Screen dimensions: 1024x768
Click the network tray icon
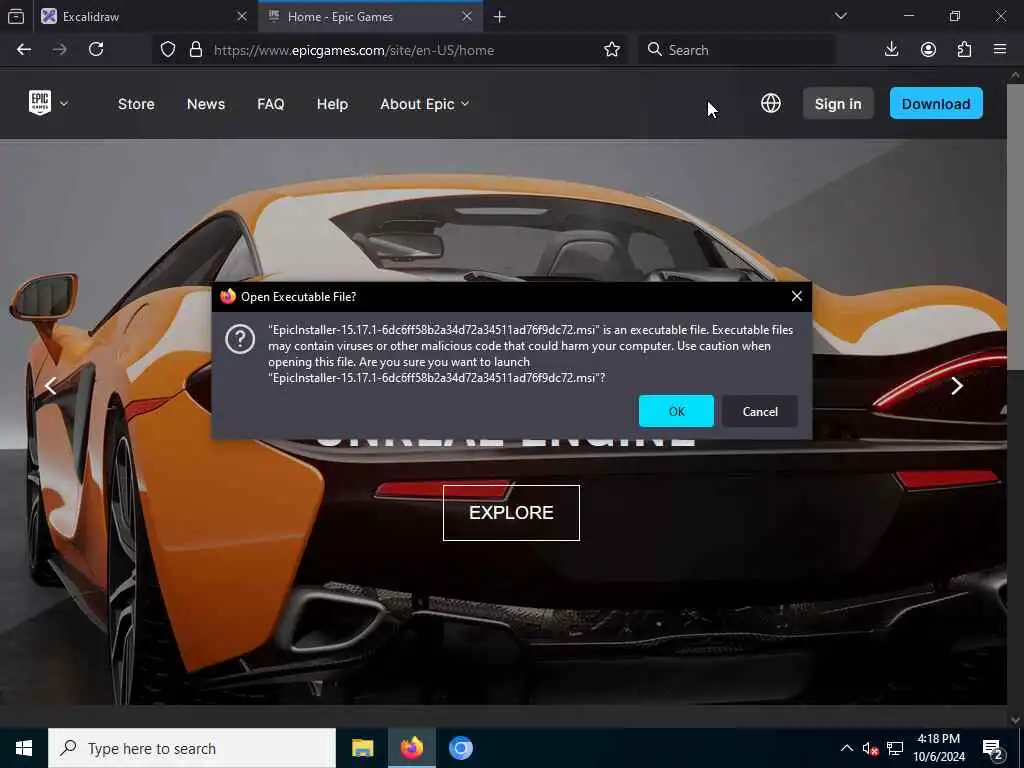pos(895,748)
